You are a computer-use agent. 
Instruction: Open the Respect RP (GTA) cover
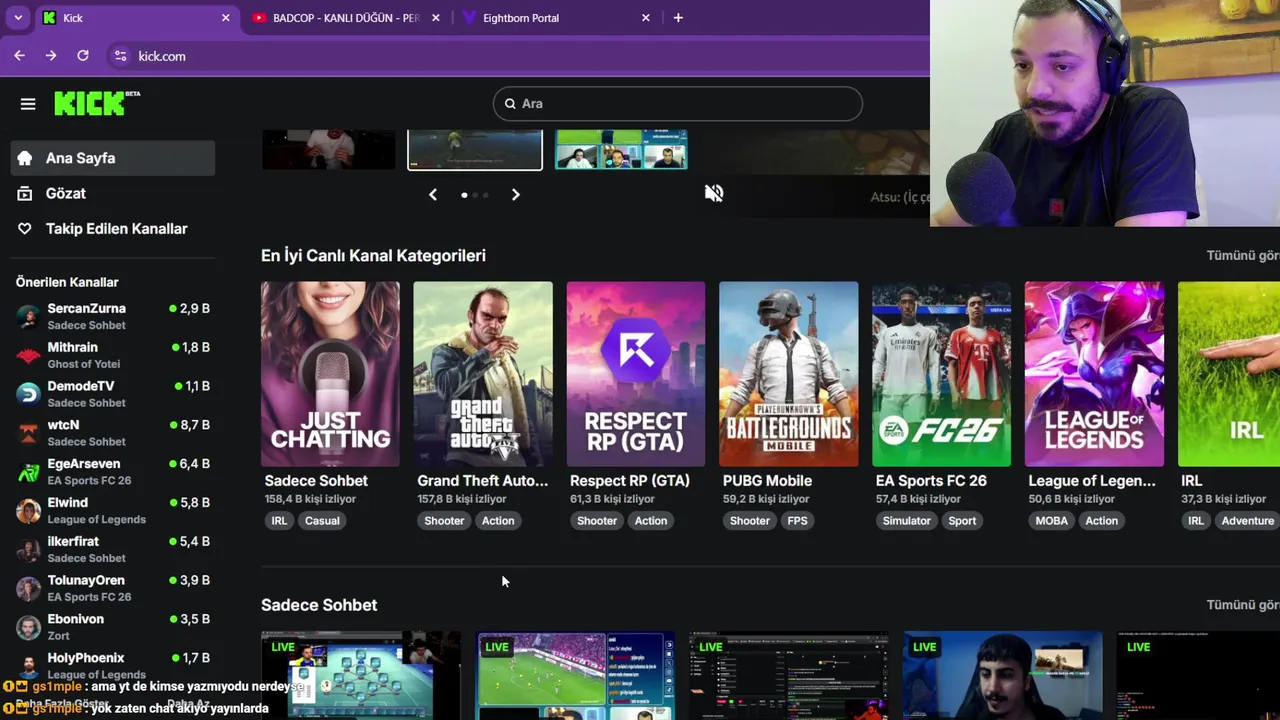tap(636, 374)
